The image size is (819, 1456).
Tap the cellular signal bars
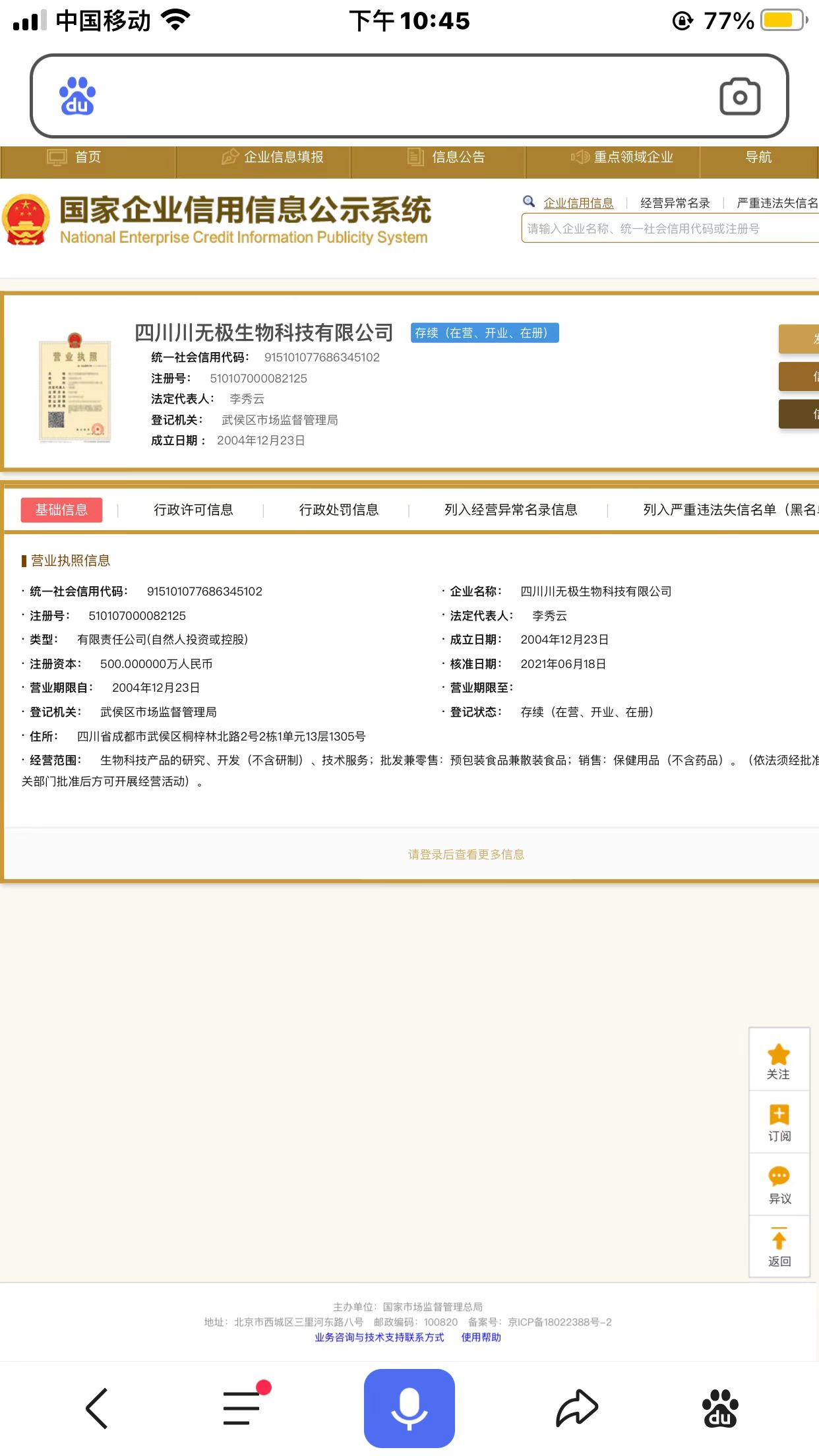pos(30,20)
